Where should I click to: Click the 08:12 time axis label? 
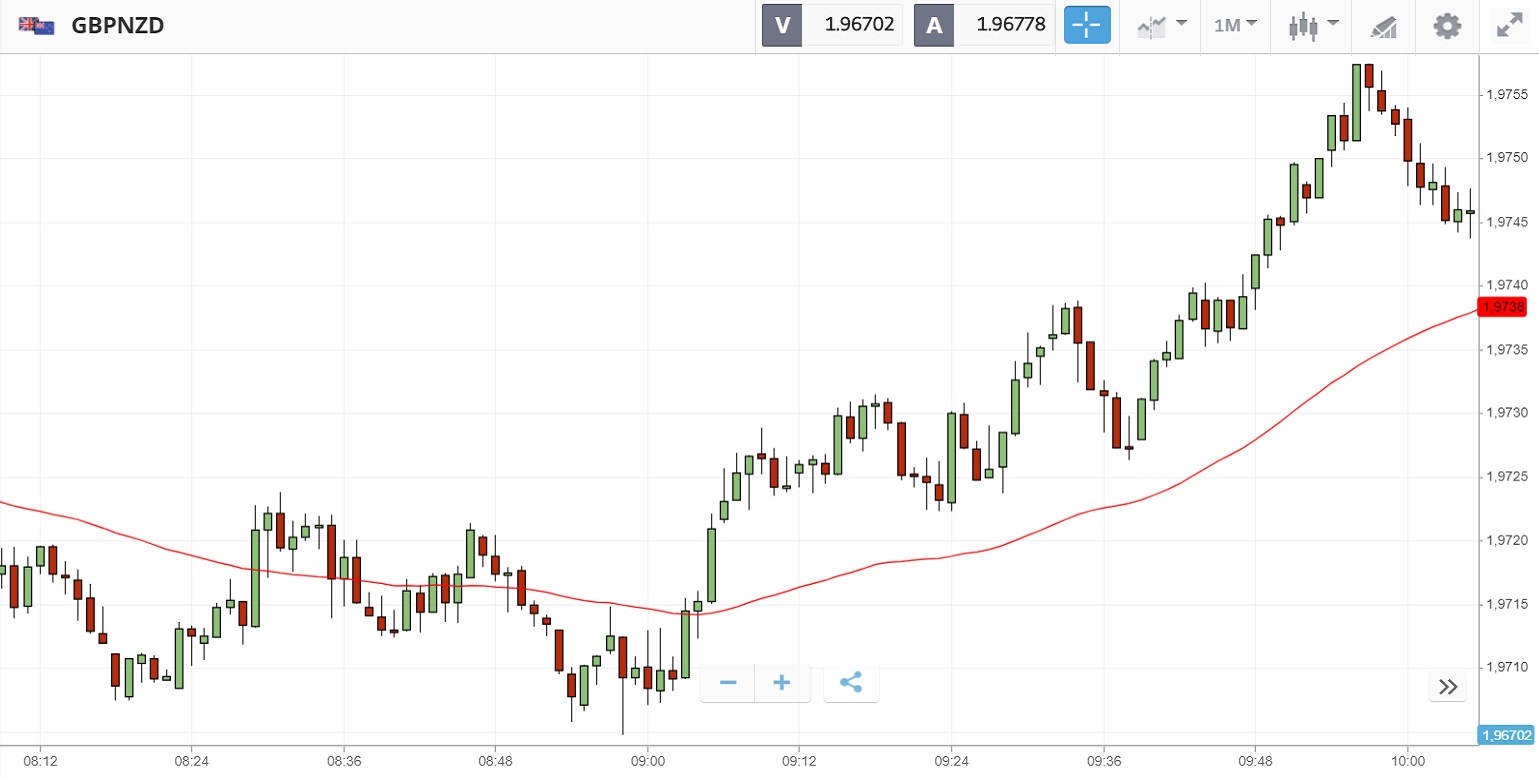(40, 761)
